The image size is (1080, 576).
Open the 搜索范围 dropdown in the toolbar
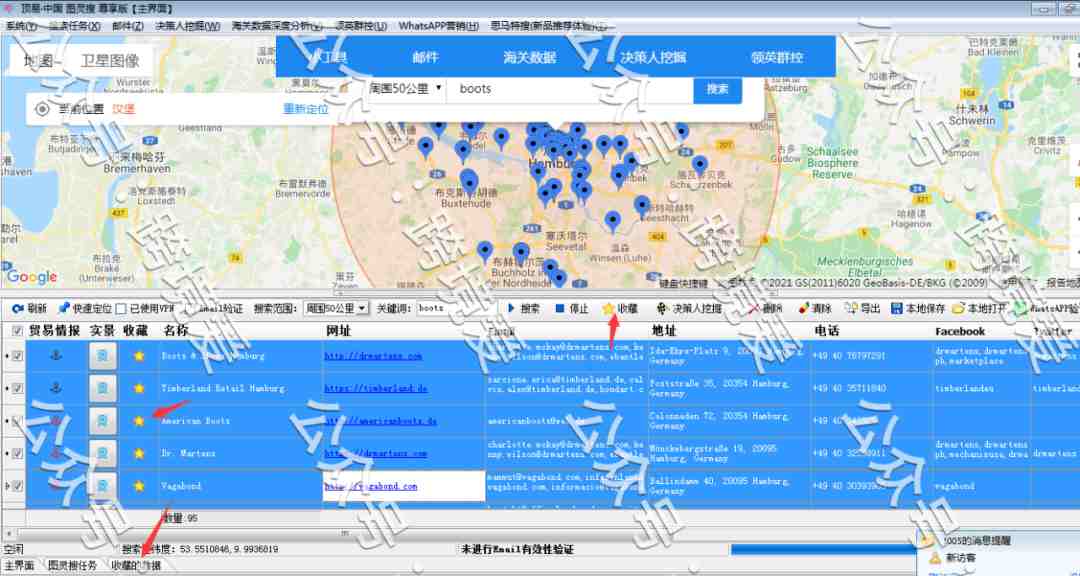point(336,309)
